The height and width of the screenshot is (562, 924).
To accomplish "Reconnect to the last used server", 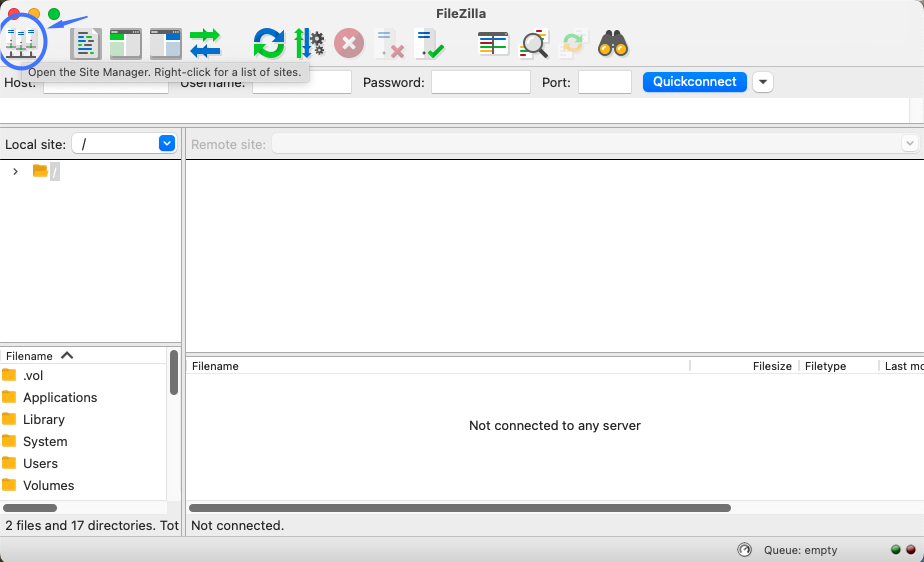I will tap(429, 44).
